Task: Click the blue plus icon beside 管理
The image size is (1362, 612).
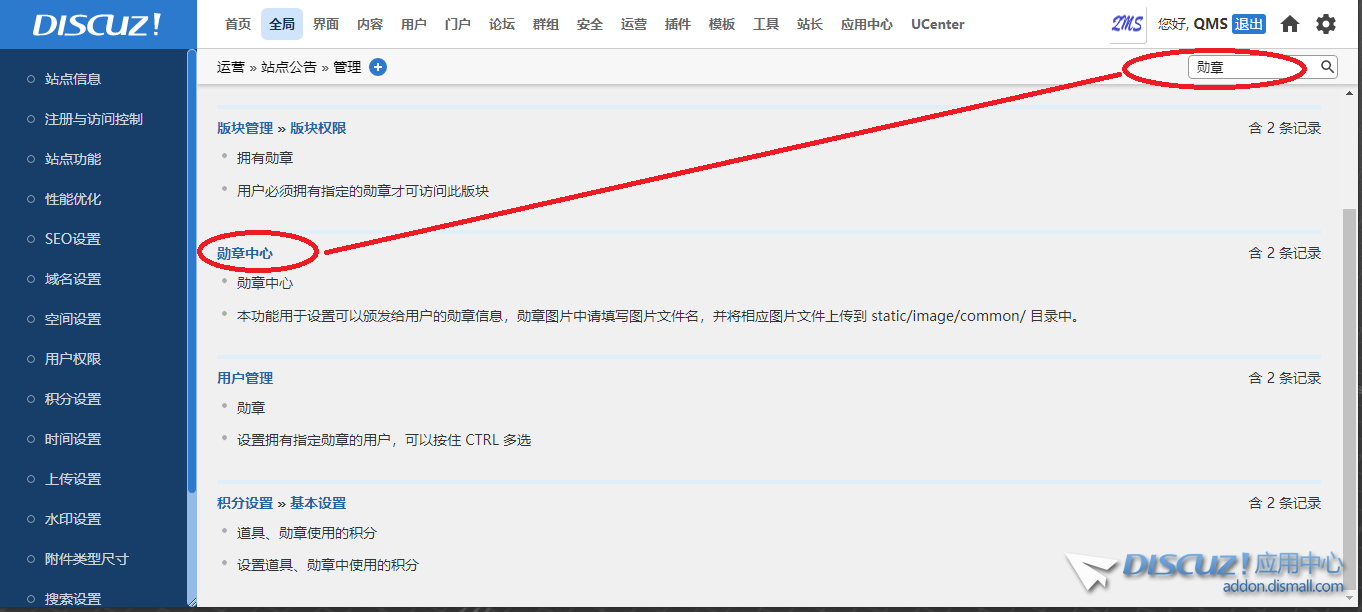Action: coord(378,67)
